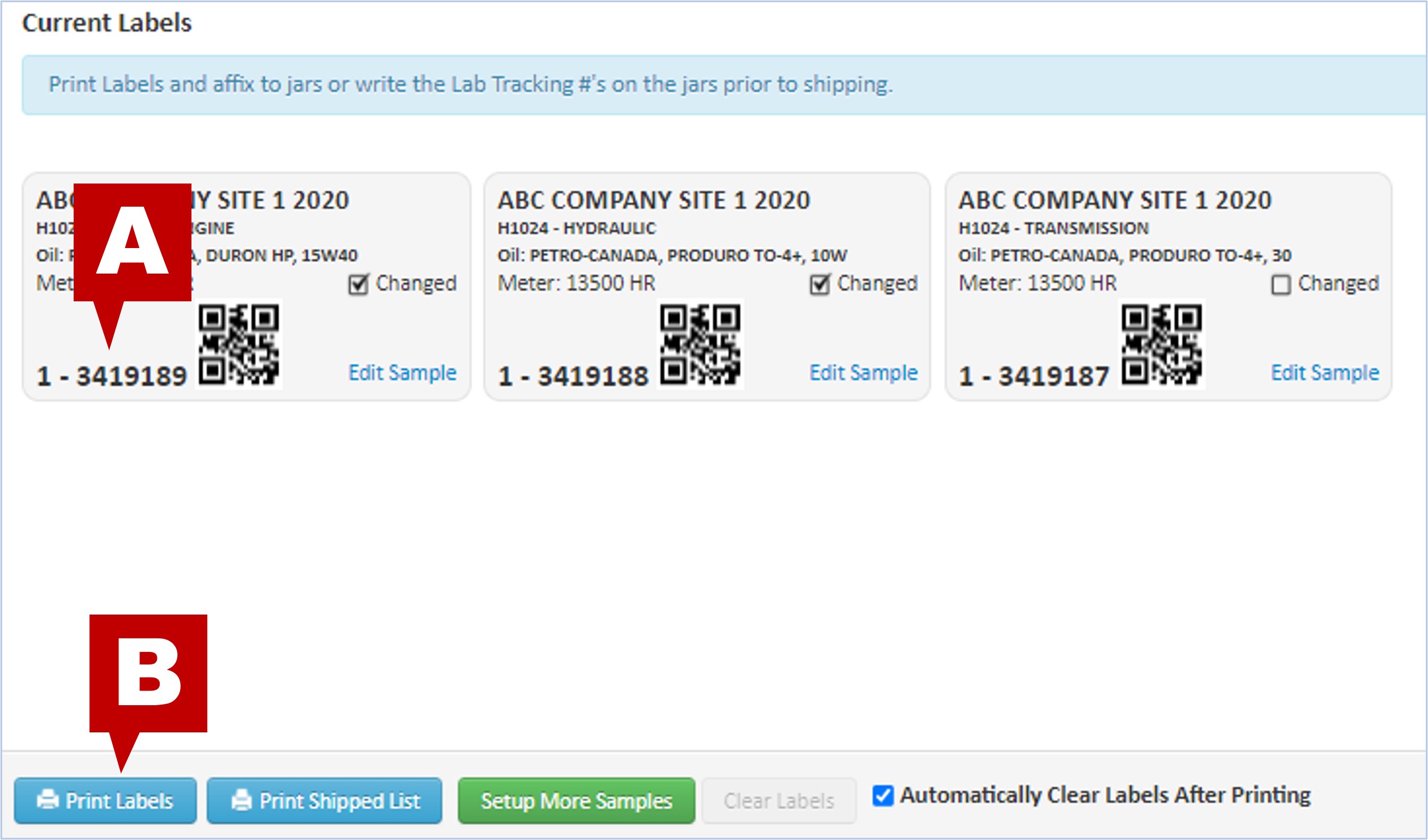Viewport: 1428px width, 840px height.
Task: Click printer icon on Print Shipped List
Action: [x=242, y=800]
